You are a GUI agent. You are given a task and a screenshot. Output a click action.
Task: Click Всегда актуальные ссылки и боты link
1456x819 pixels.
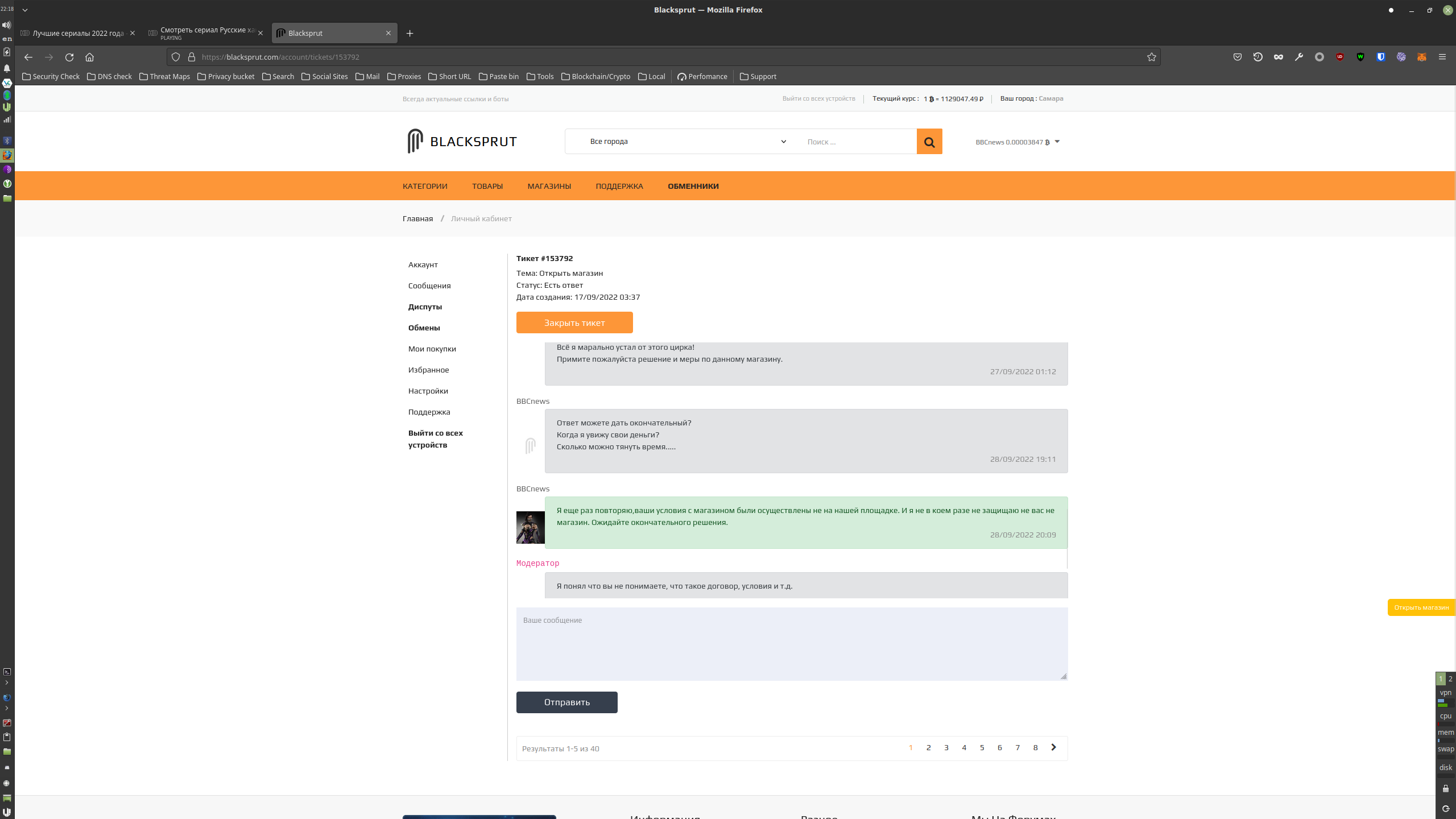(456, 99)
